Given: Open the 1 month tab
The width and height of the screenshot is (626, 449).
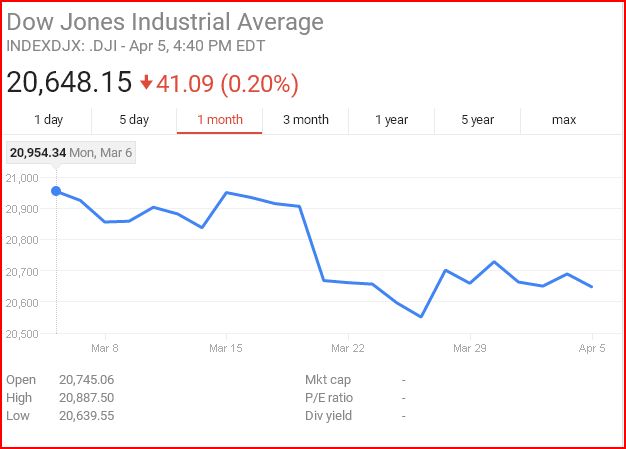Looking at the screenshot, I should coord(220,120).
